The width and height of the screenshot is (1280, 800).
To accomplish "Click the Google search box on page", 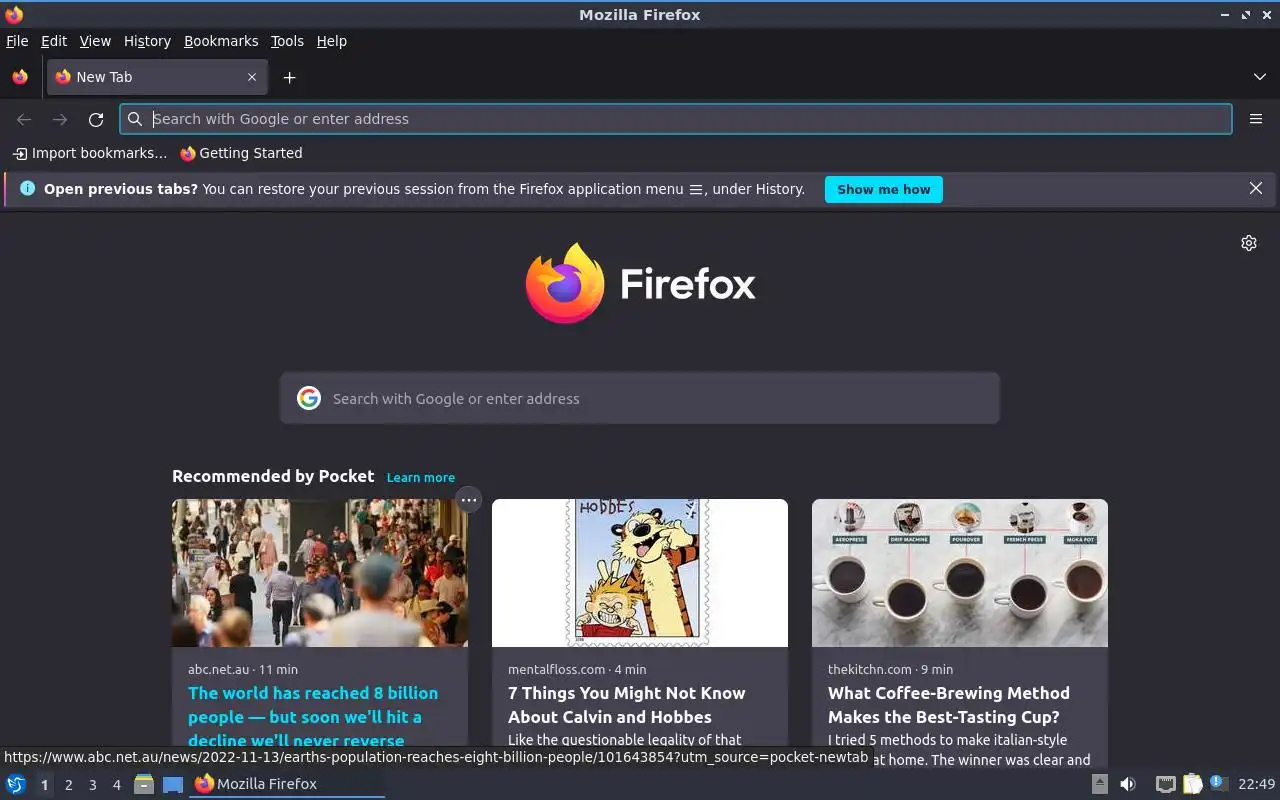I will pos(640,398).
